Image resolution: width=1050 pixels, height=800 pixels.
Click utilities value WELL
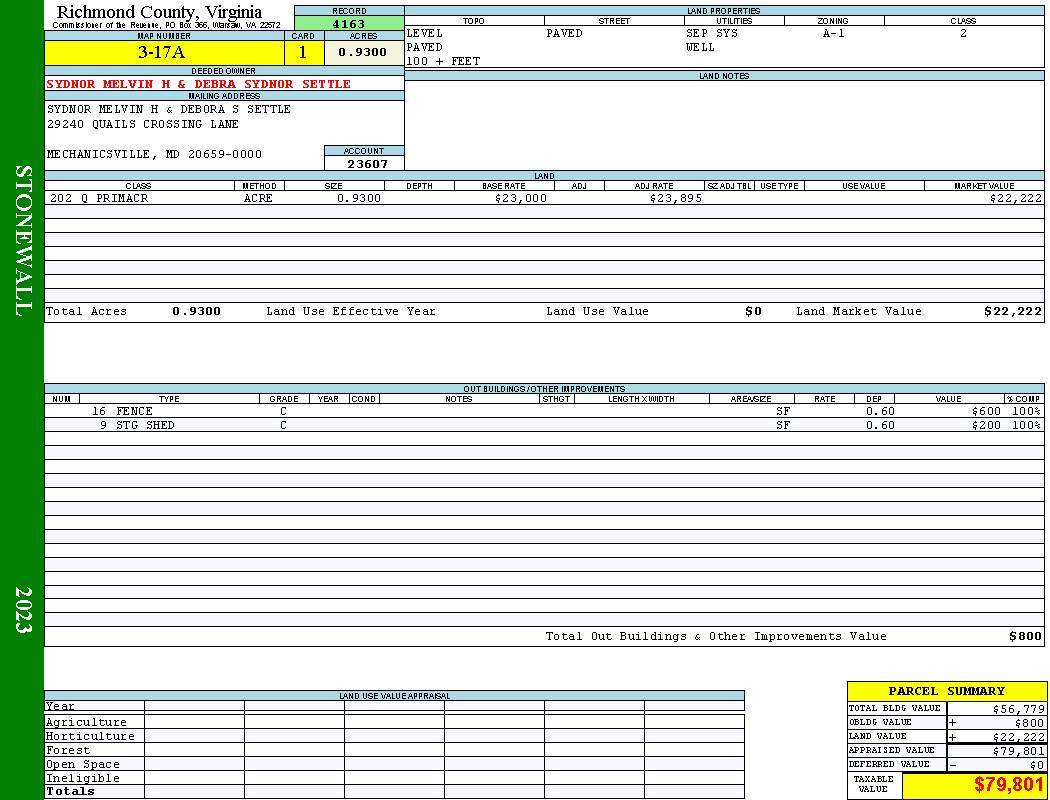(x=700, y=48)
